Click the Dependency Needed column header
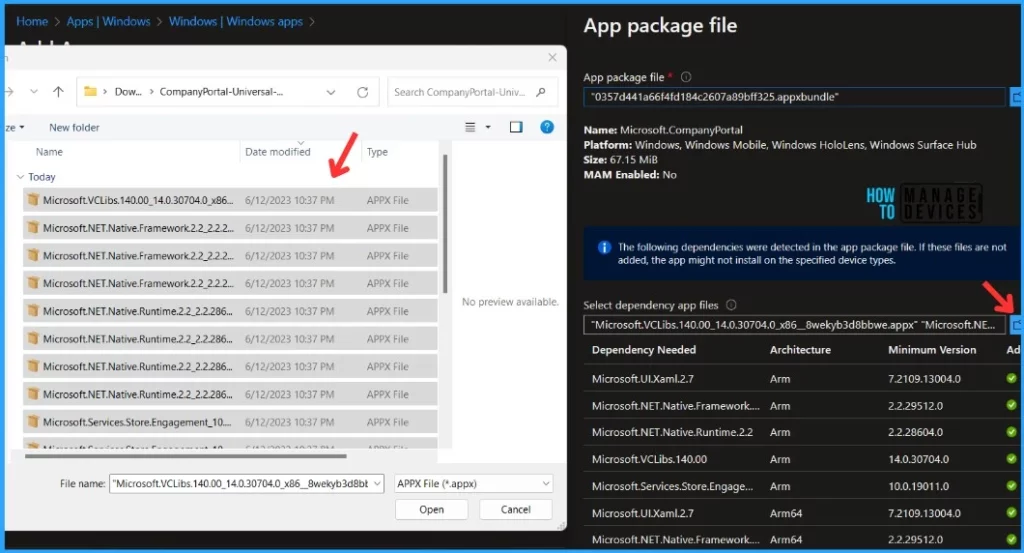 (643, 350)
